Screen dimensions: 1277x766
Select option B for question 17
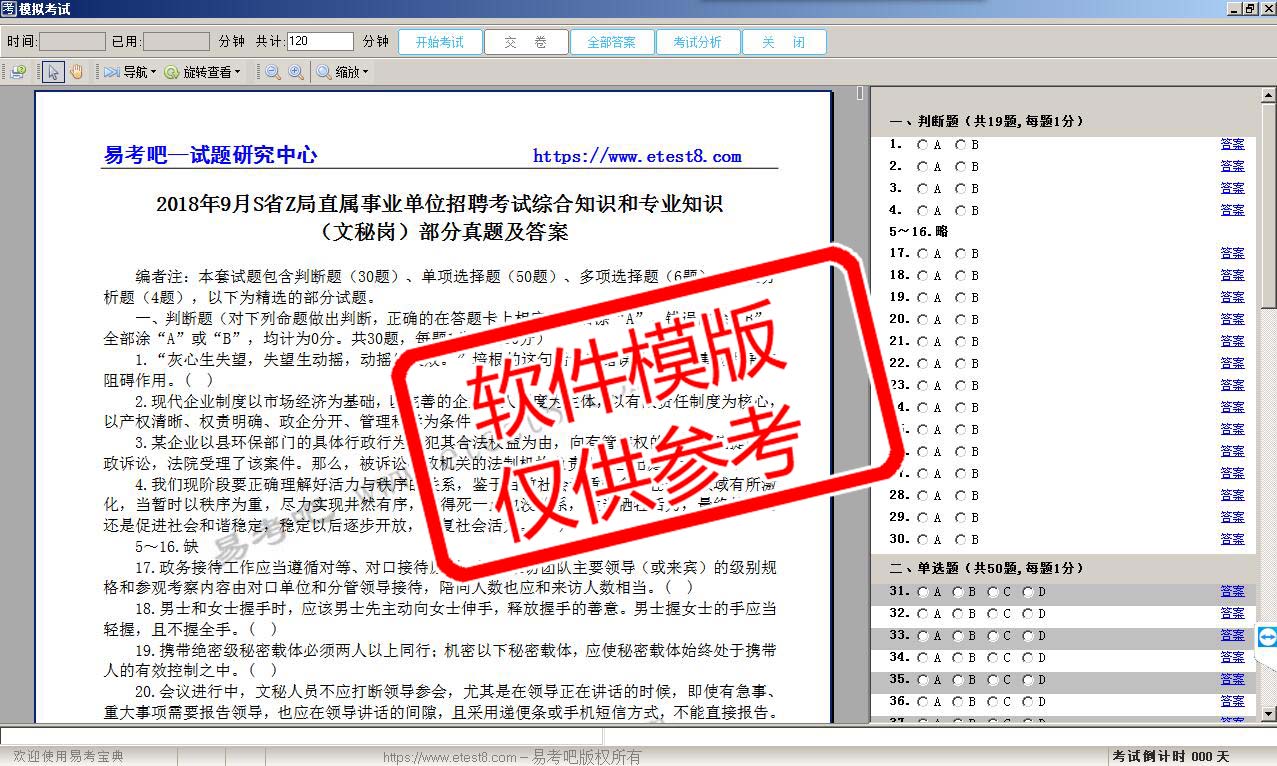pos(960,254)
